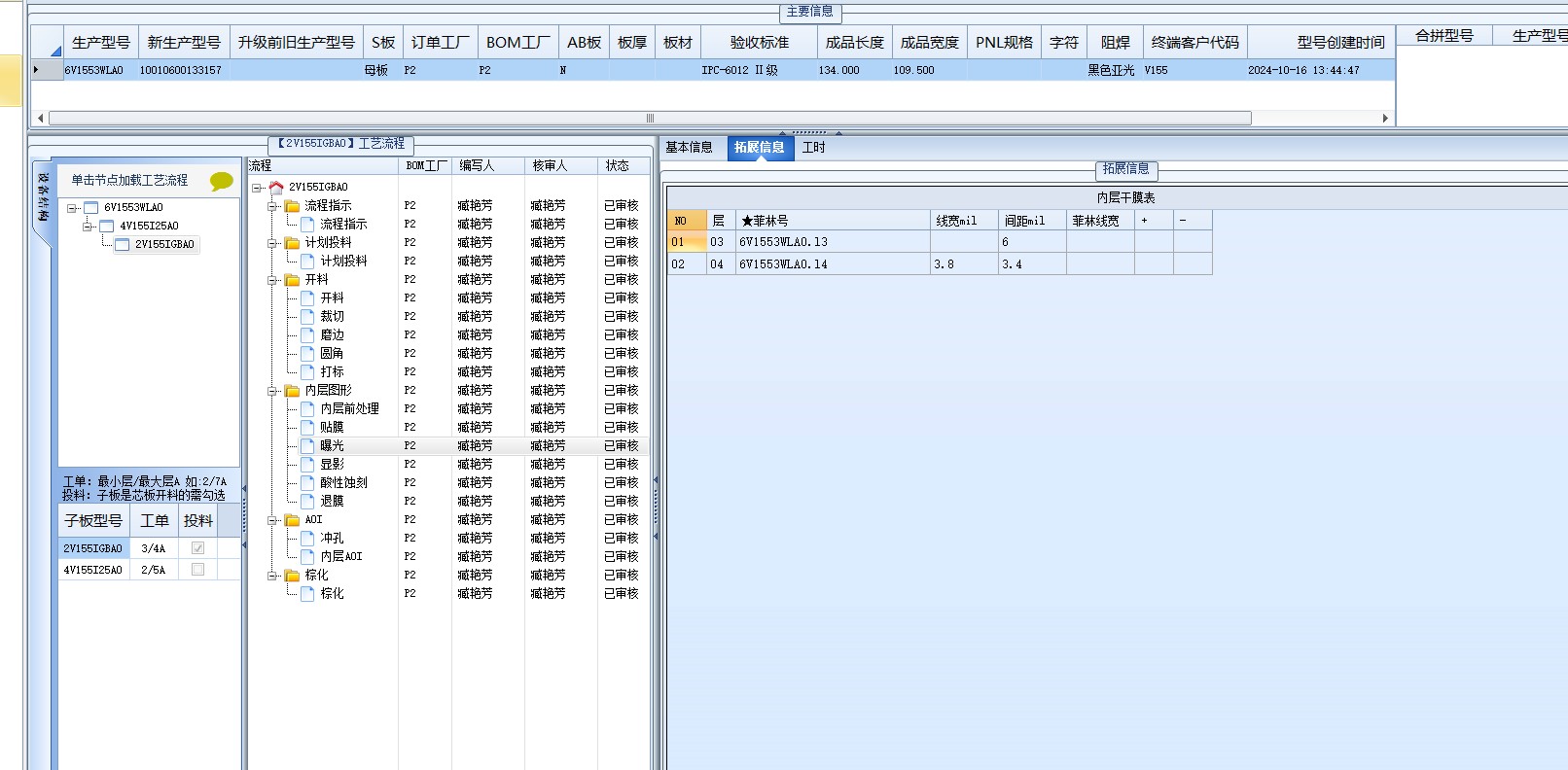Click the window icon of node 2V155IGBA0
This screenshot has width=1568, height=770.
point(123,244)
